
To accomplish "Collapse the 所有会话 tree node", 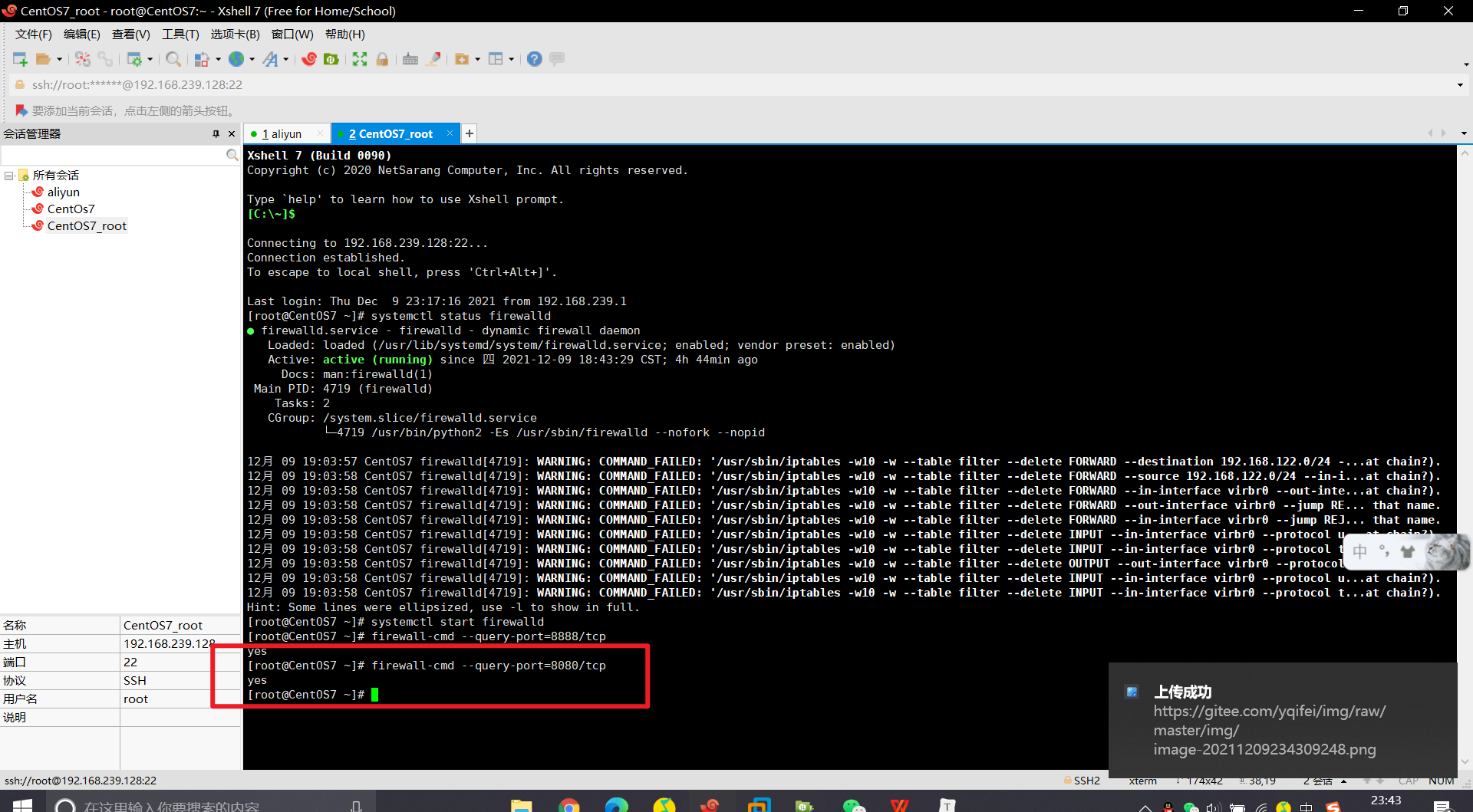I will click(x=9, y=176).
